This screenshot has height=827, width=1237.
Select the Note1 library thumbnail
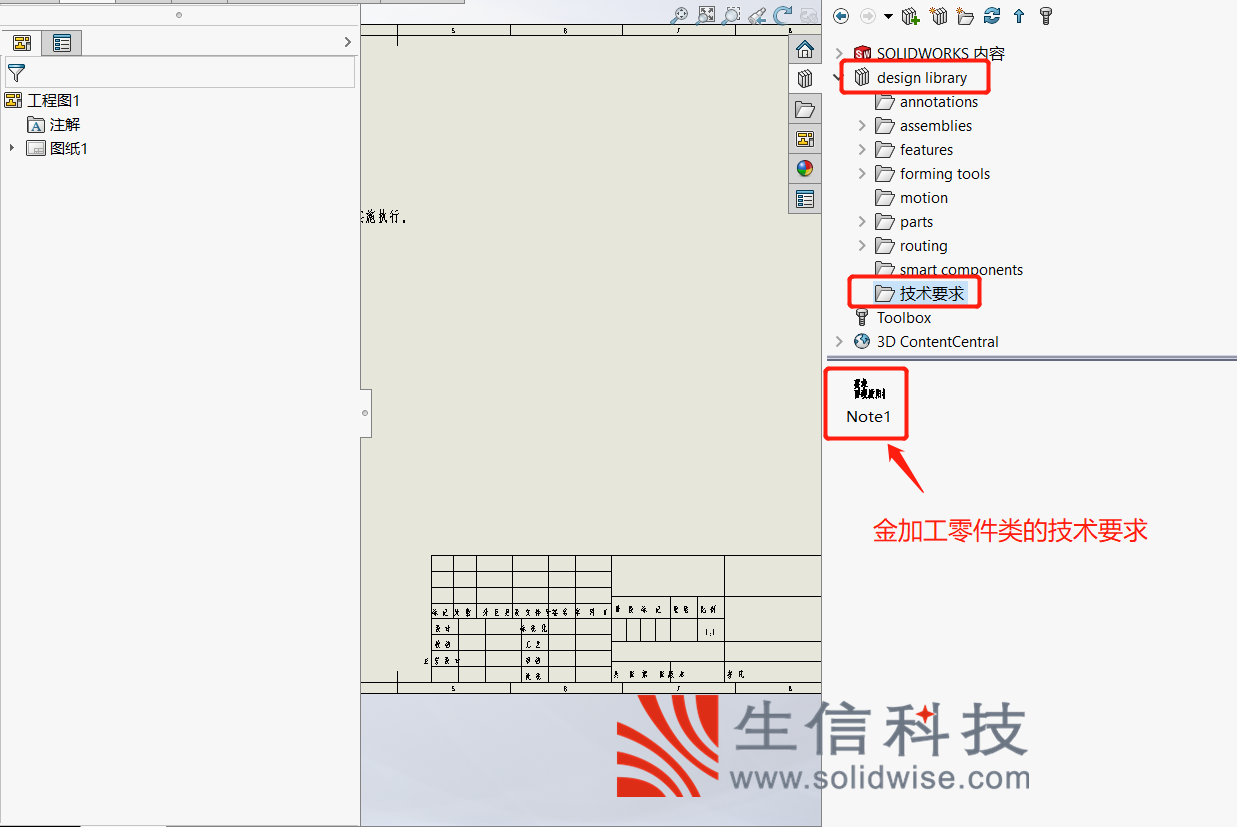pyautogui.click(x=868, y=402)
